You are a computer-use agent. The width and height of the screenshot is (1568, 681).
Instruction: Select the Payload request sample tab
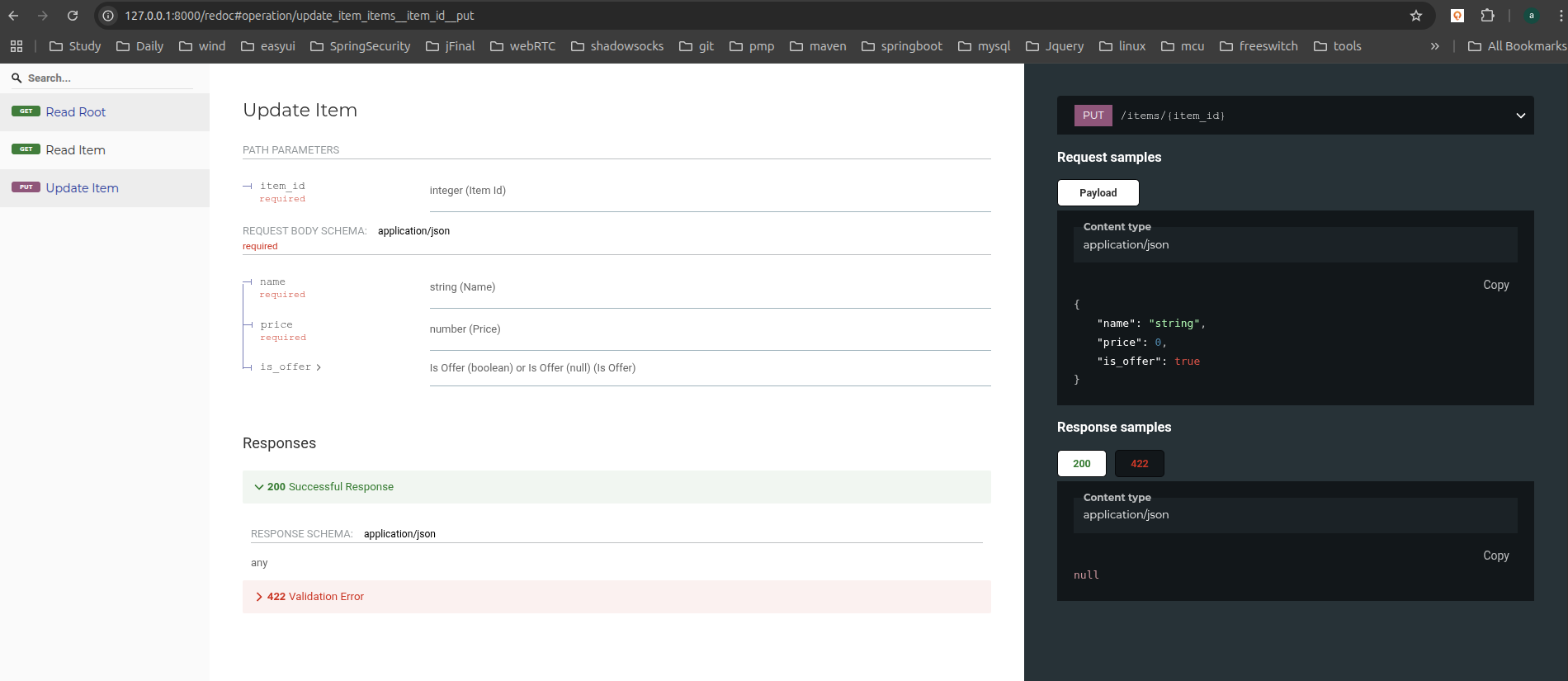pyautogui.click(x=1098, y=193)
